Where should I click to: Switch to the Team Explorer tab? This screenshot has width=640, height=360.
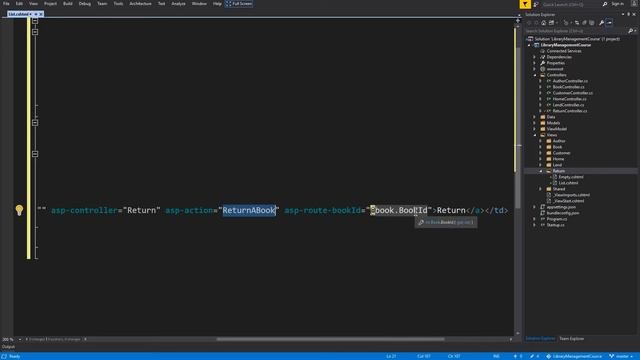pyautogui.click(x=571, y=339)
